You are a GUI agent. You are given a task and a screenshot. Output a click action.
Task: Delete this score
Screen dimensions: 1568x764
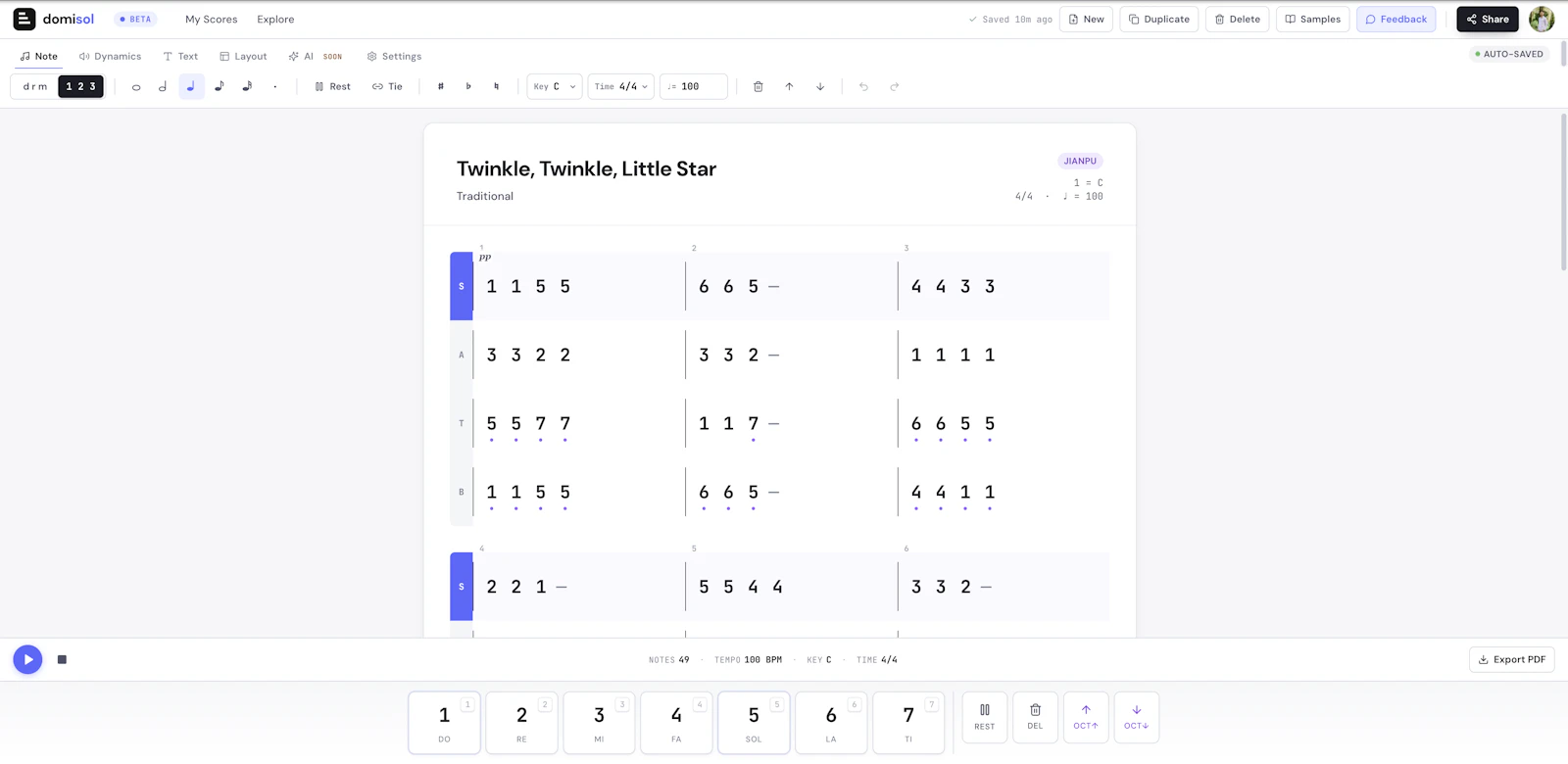tap(1238, 19)
